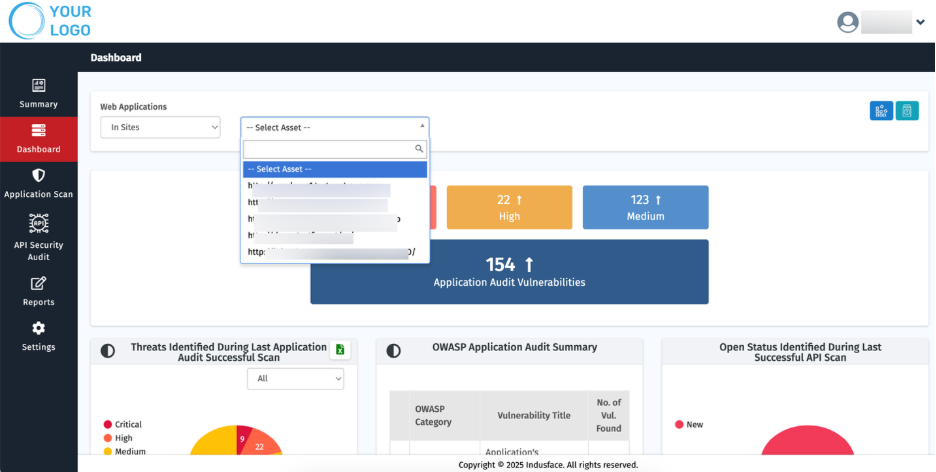Click the pie slice labeled 22

(260, 445)
